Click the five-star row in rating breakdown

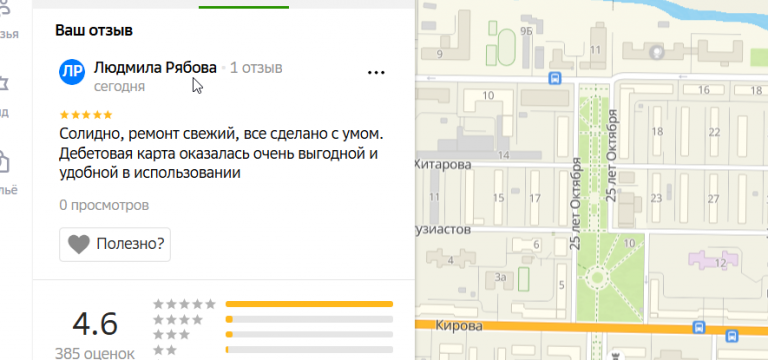pyautogui.click(x=273, y=304)
